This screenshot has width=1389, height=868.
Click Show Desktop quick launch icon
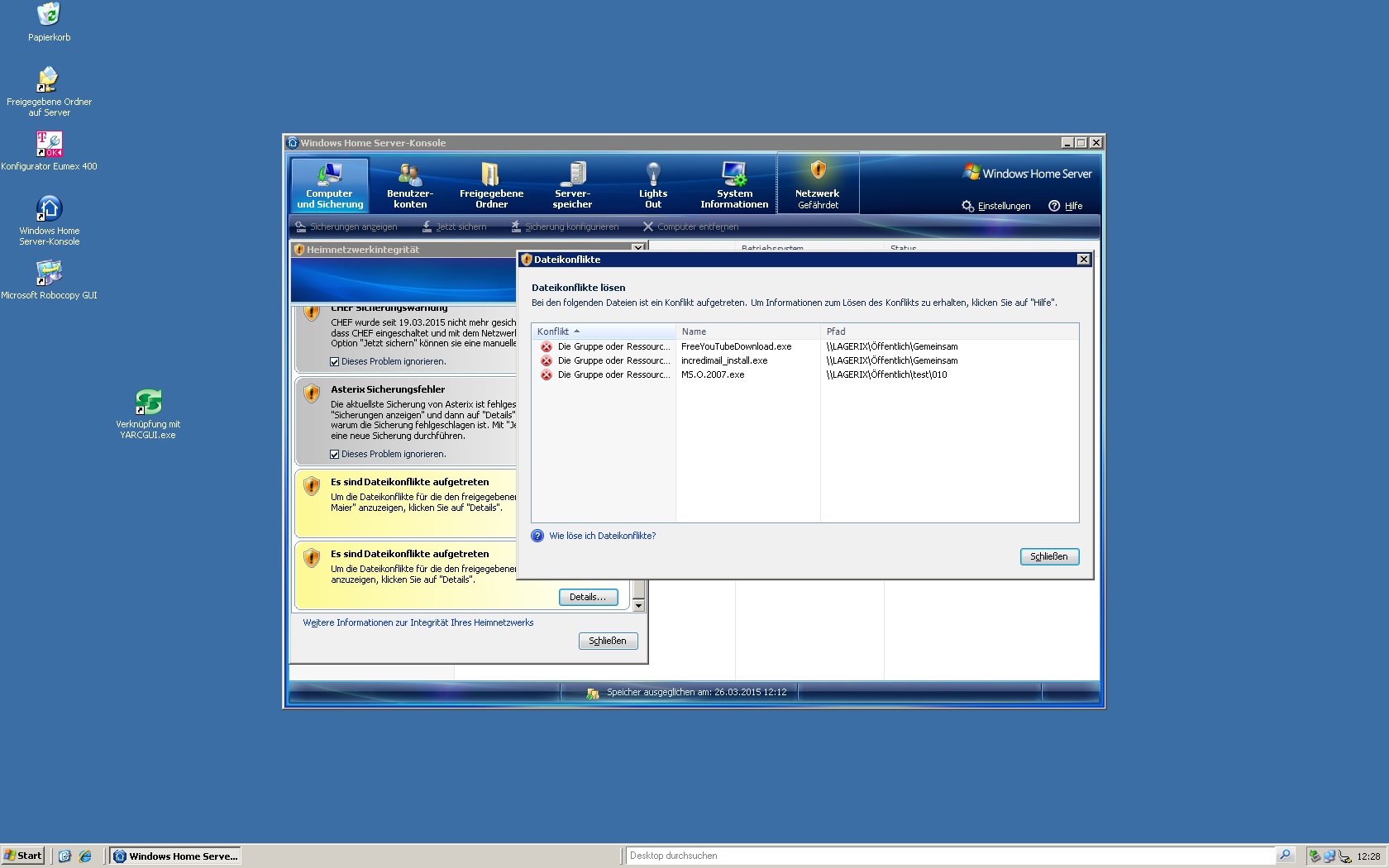(x=64, y=856)
